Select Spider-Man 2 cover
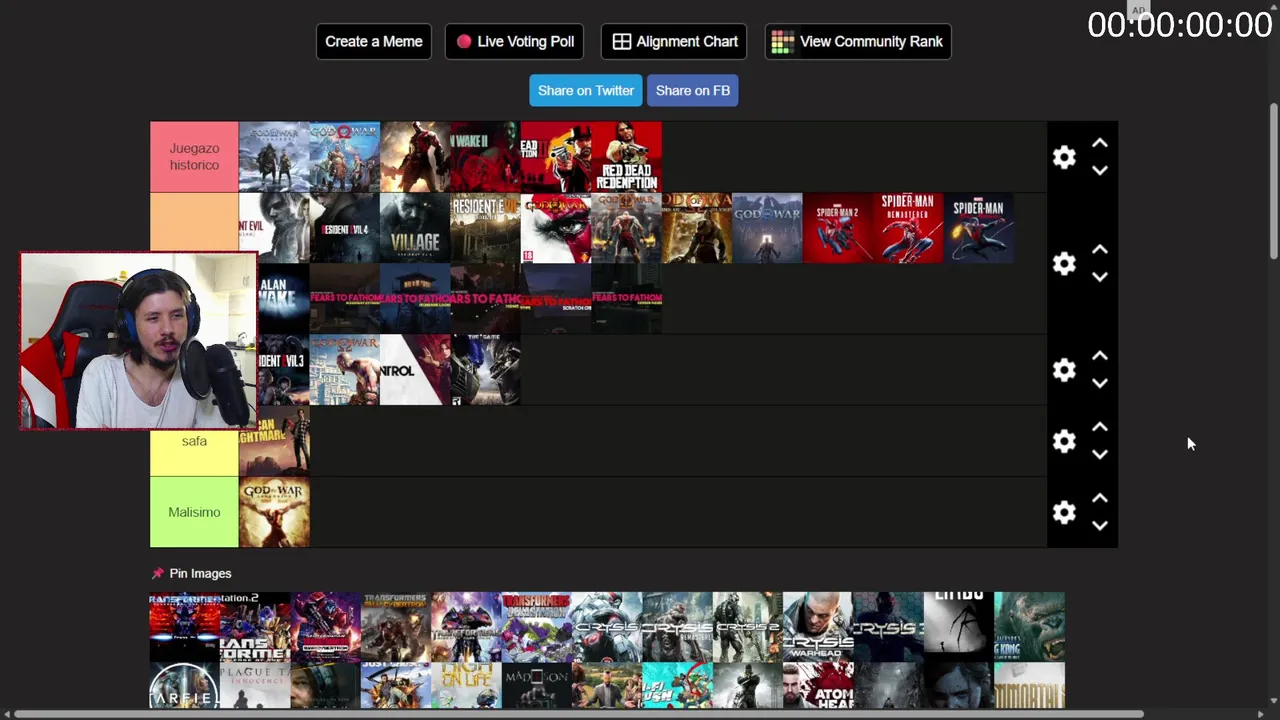Screen dimensions: 1280x720 pyautogui.click(x=837, y=228)
